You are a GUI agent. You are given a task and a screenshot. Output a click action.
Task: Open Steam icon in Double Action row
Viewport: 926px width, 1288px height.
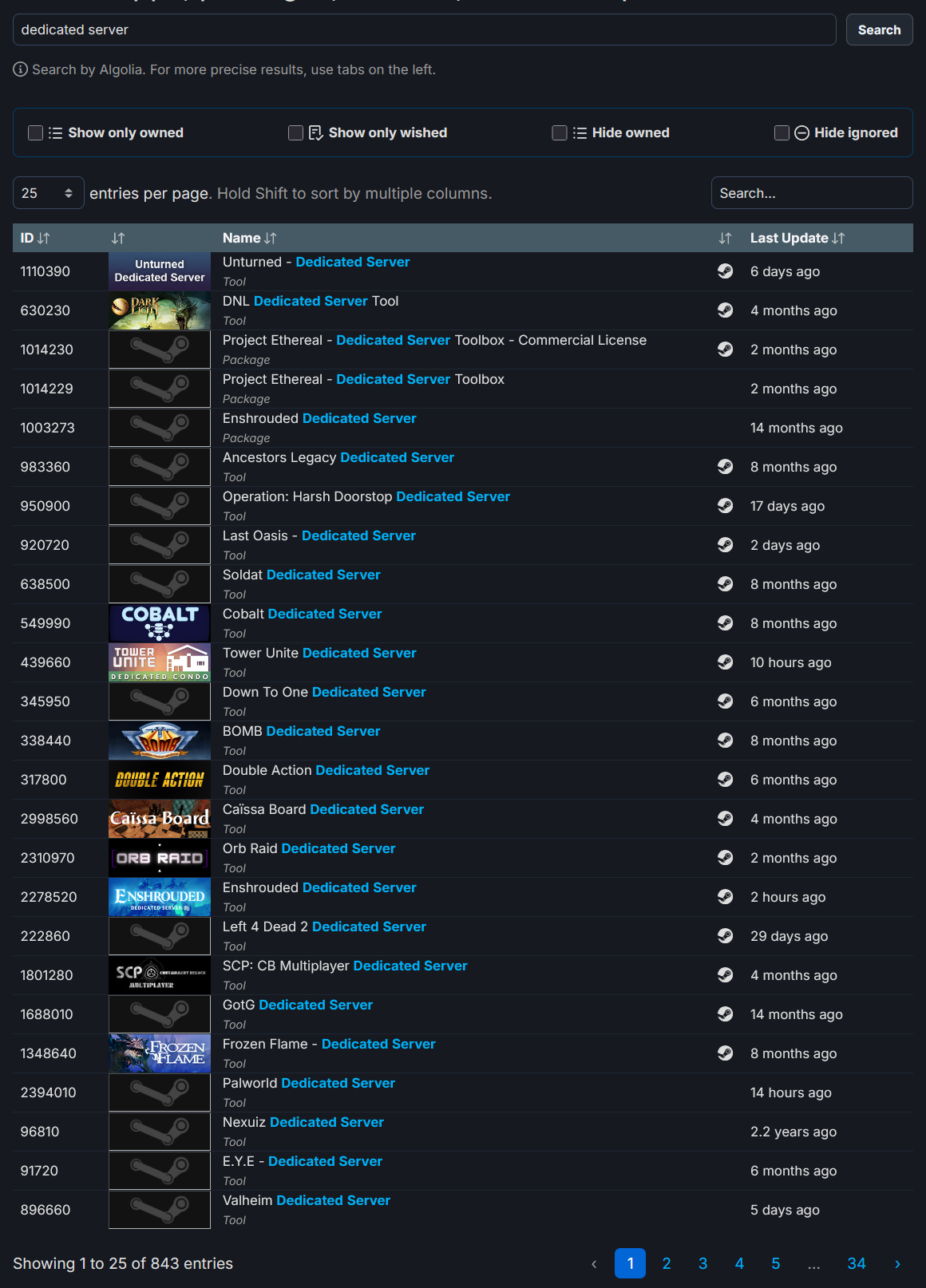725,780
